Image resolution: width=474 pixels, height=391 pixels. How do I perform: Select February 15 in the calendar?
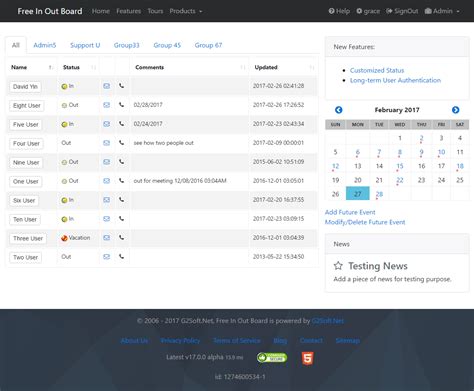coord(400,166)
